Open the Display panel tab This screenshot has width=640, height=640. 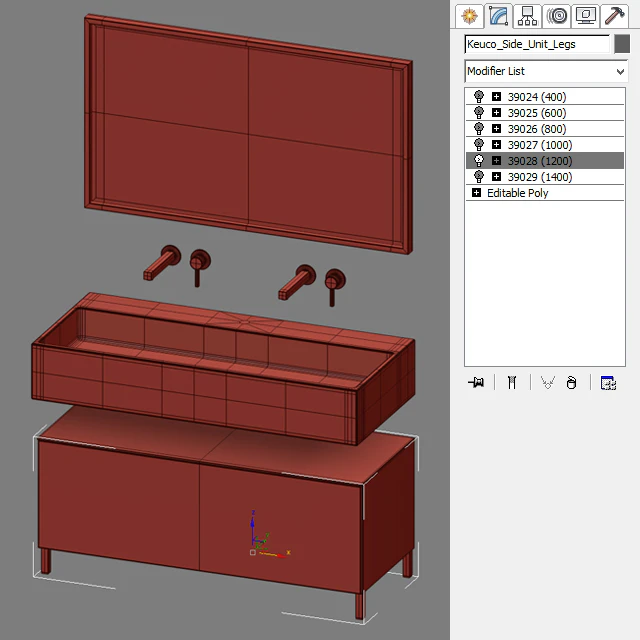coord(586,16)
